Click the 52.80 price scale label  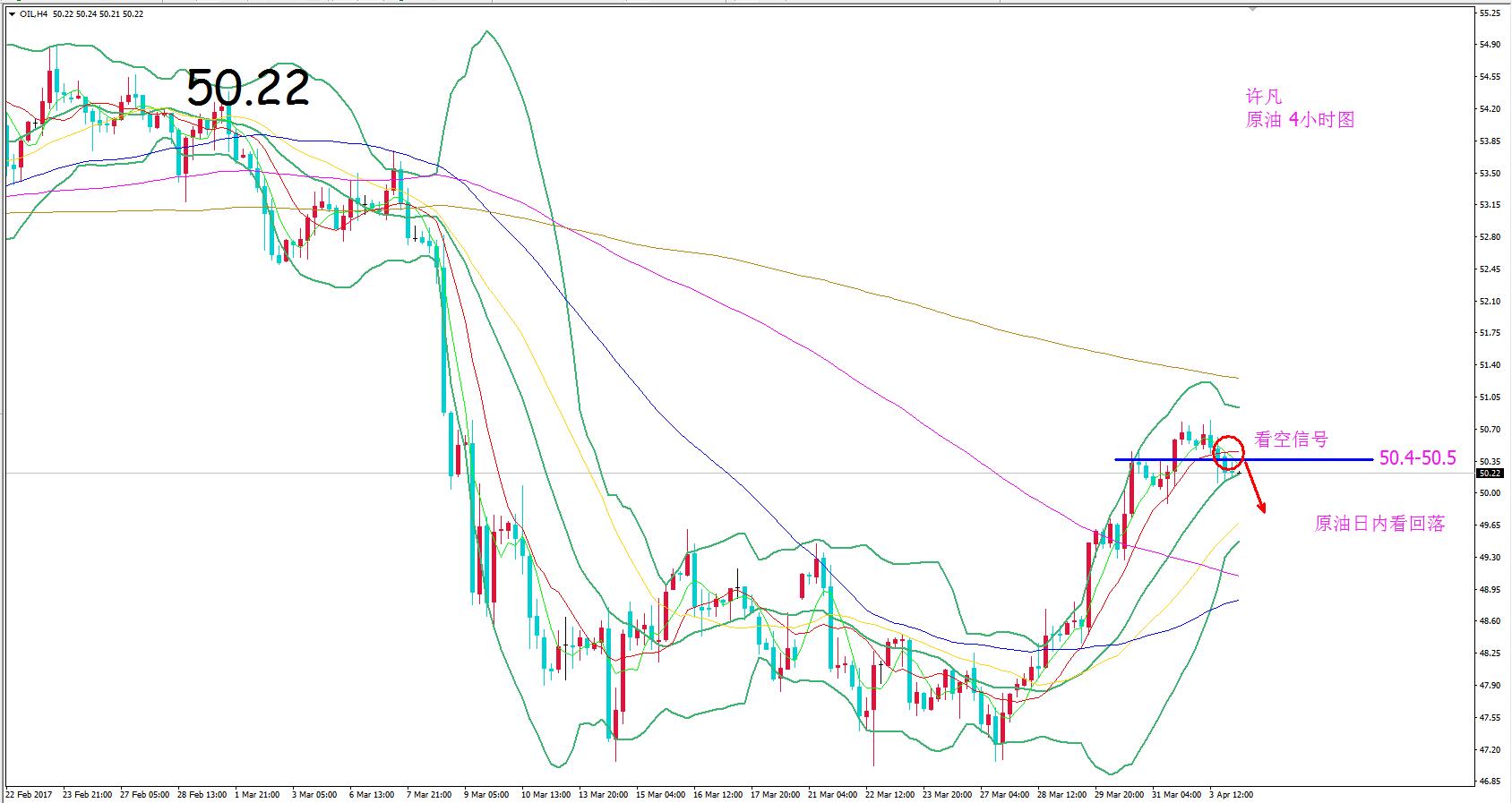[x=1491, y=237]
